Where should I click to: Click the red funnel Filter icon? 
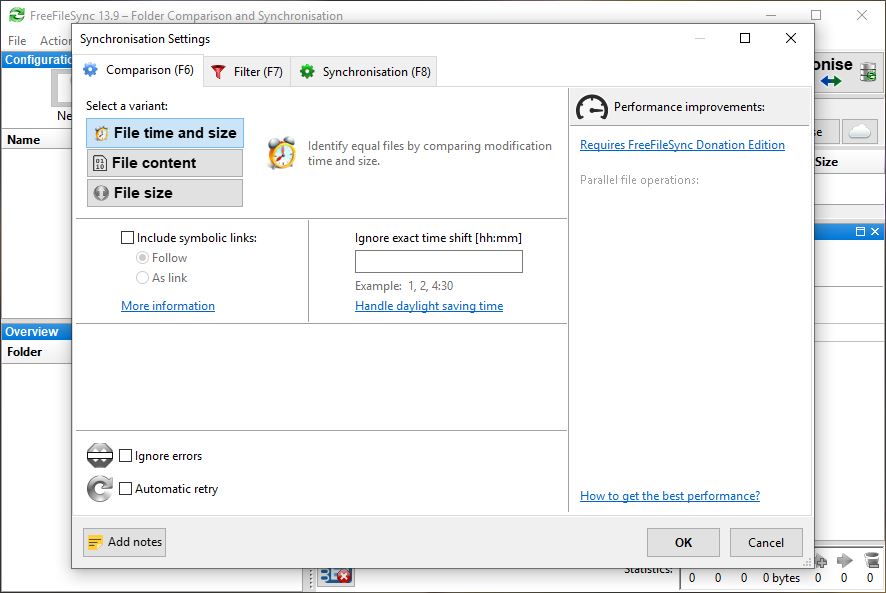[218, 72]
